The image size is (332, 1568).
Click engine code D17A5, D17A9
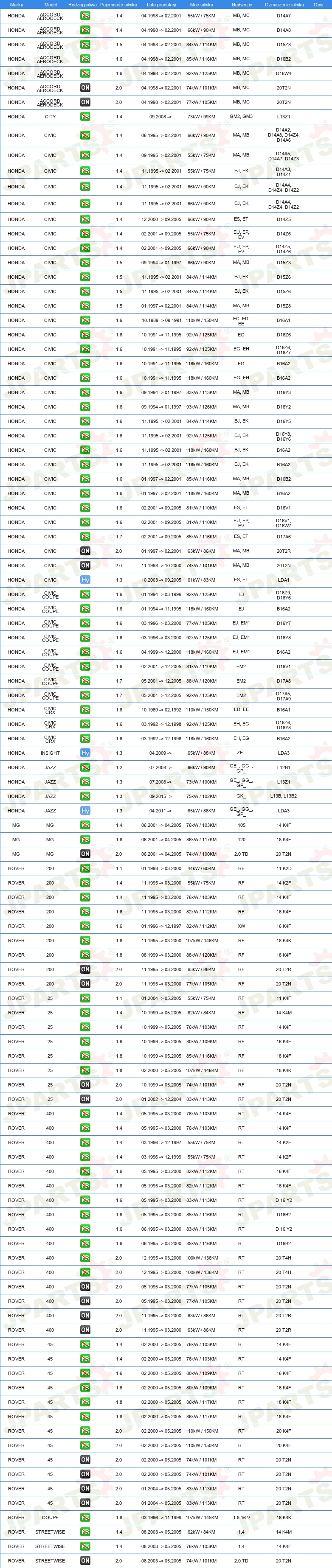pos(284,696)
